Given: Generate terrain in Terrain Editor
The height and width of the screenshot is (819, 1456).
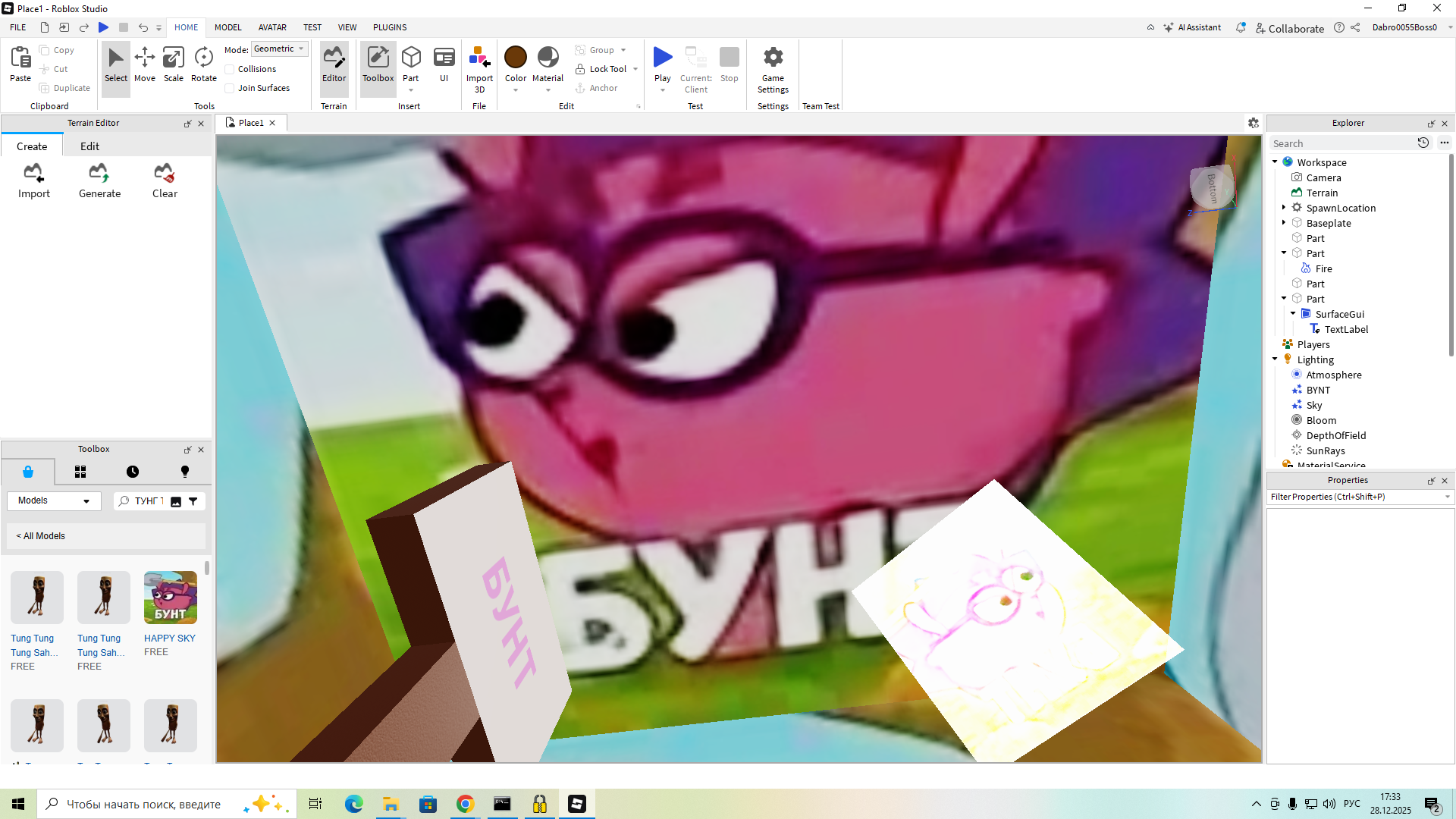Looking at the screenshot, I should [99, 181].
